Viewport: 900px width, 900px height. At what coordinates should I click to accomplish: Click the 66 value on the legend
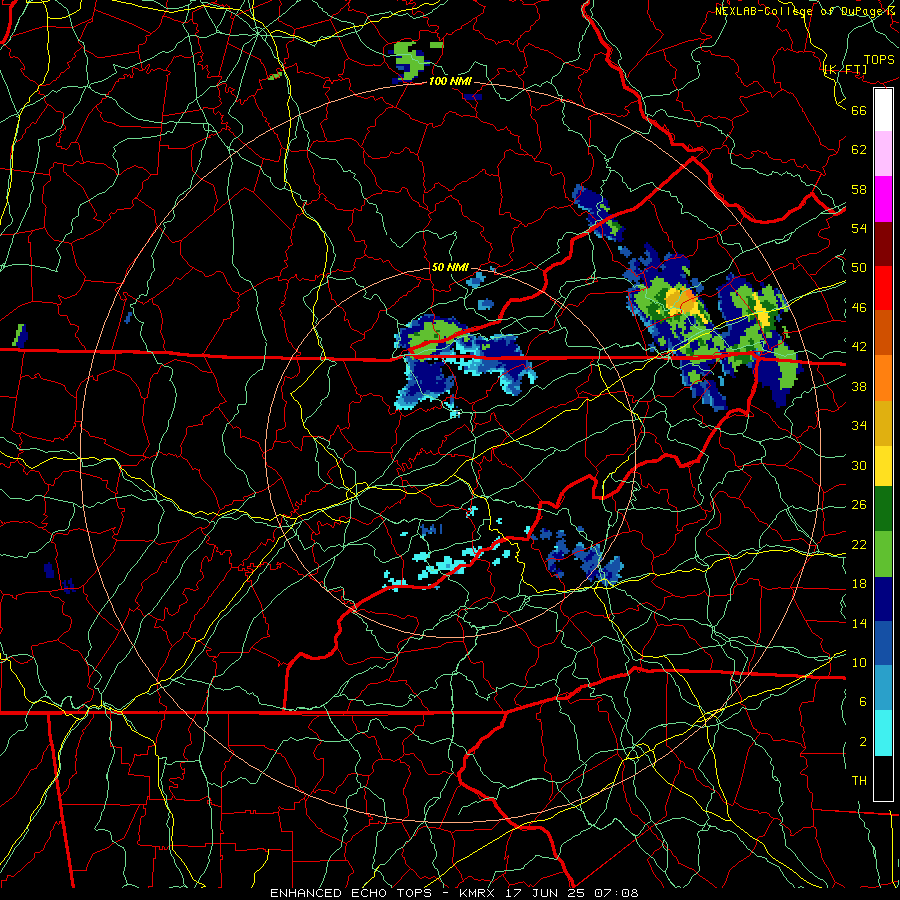(859, 110)
